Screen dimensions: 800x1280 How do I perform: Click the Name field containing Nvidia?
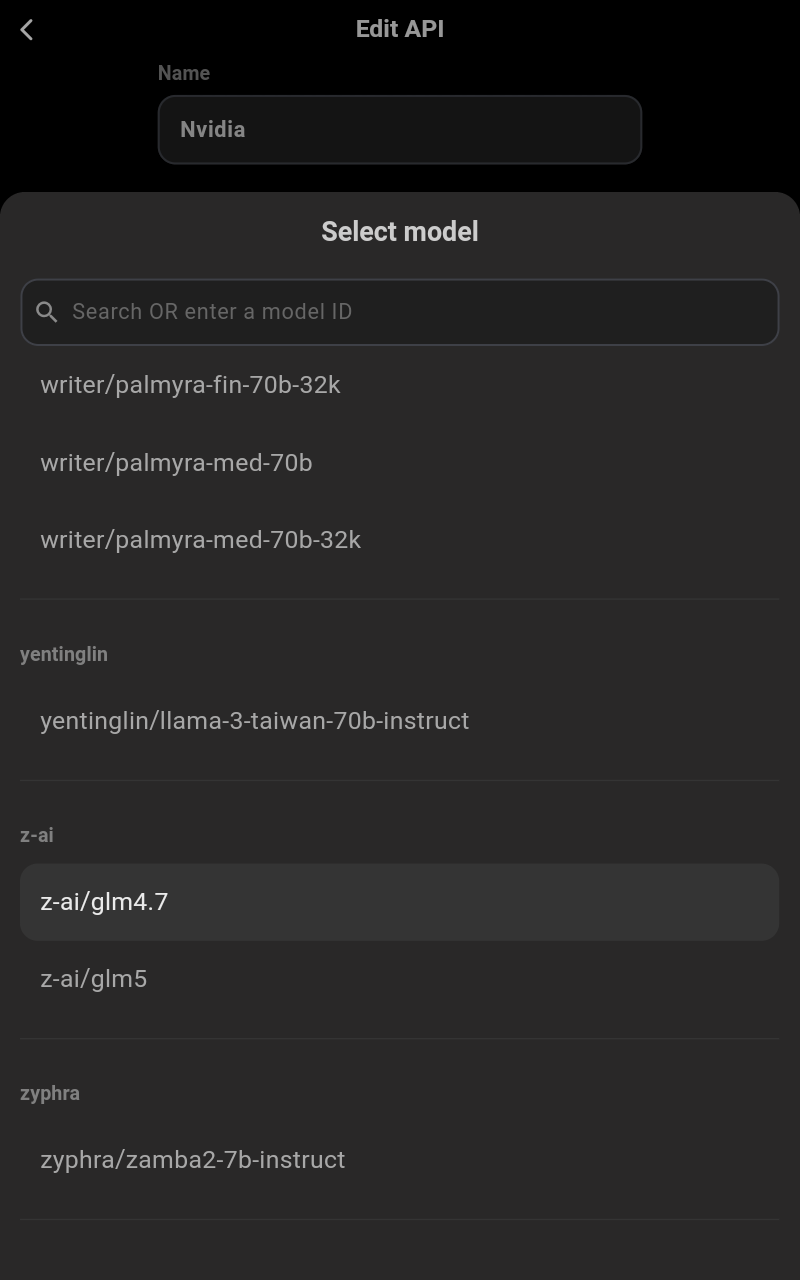(399, 130)
